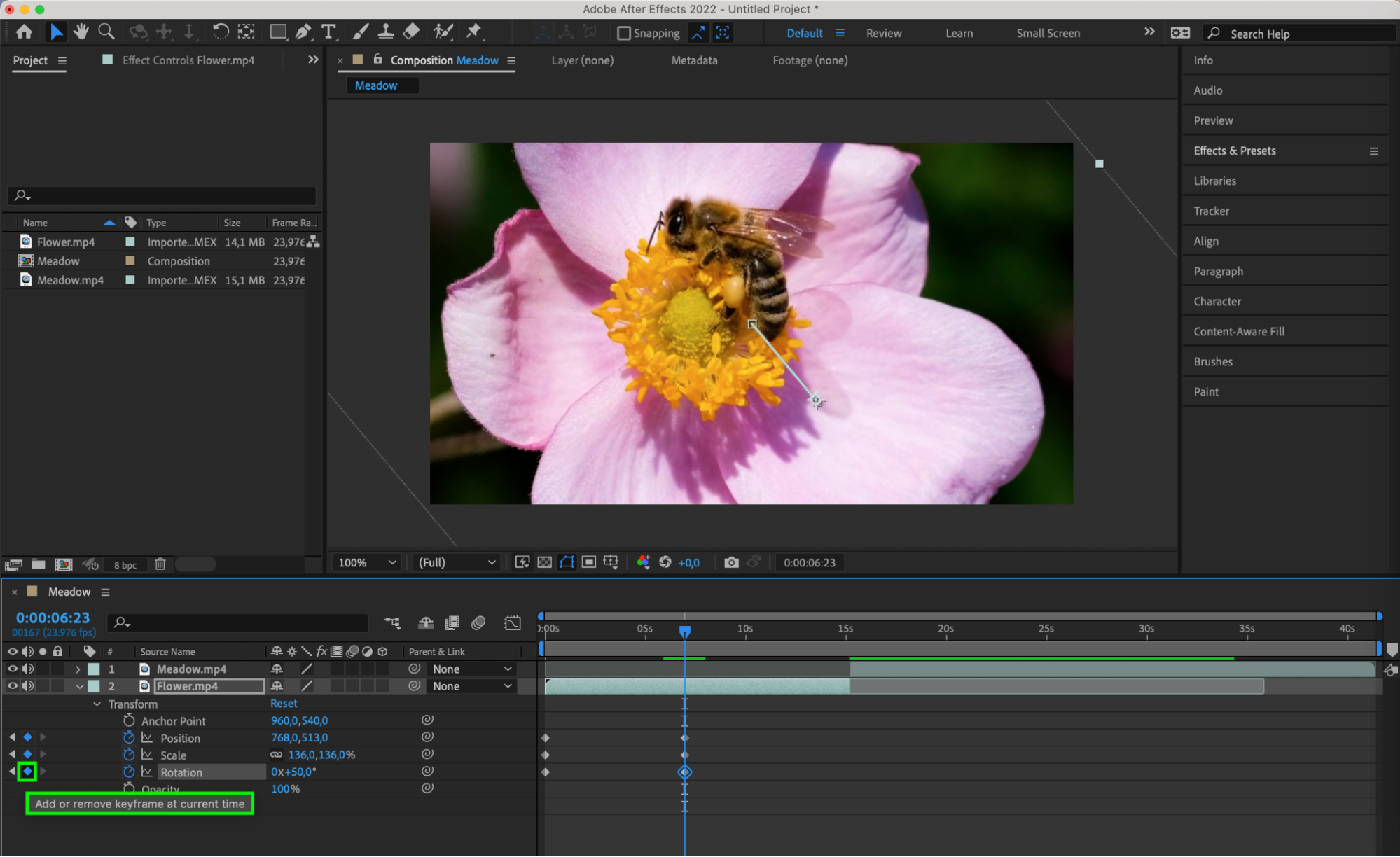Open the (Full) resolution dropdown
Screen dimensions: 1400x857
(x=457, y=562)
